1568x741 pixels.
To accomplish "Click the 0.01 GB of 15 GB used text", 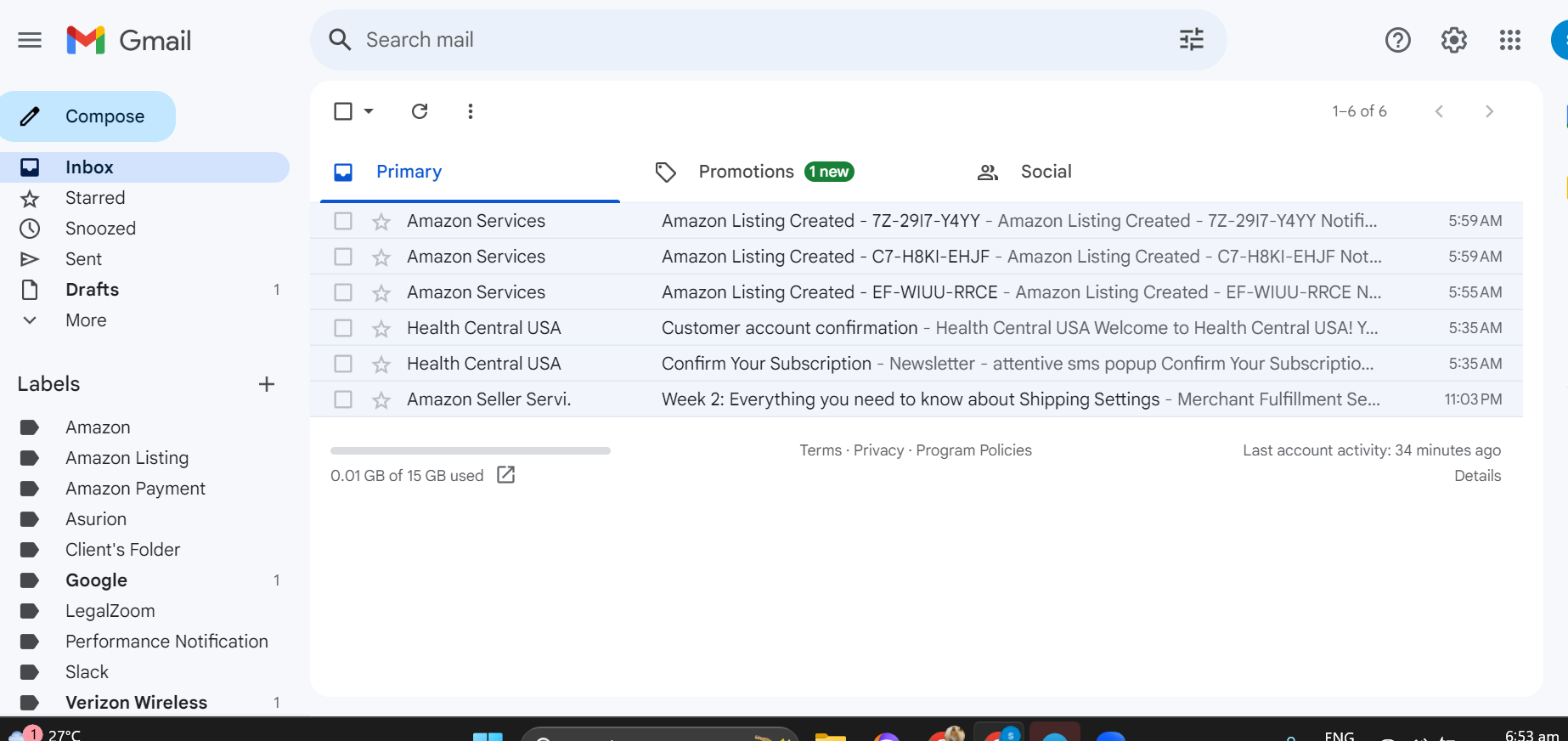I will (x=407, y=476).
